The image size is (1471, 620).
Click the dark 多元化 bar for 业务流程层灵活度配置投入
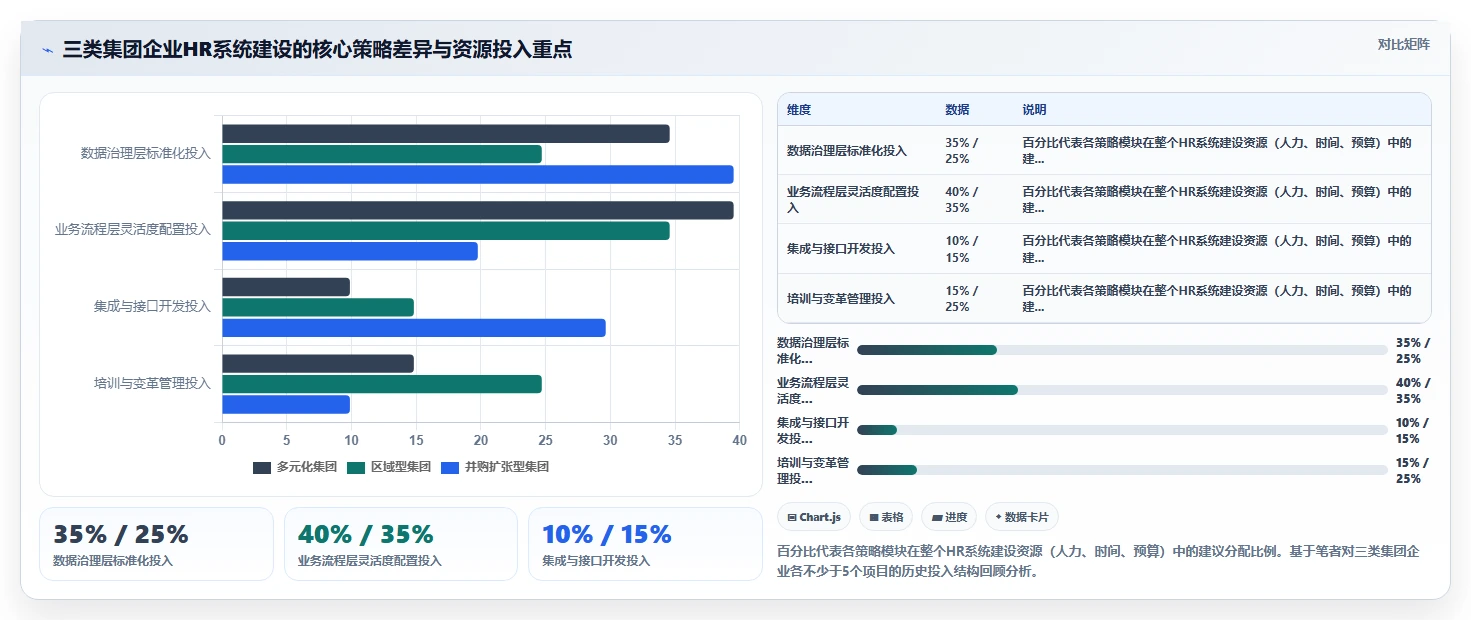pyautogui.click(x=478, y=211)
